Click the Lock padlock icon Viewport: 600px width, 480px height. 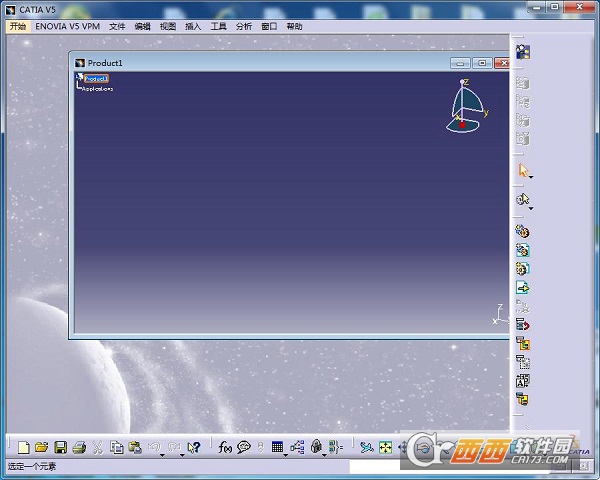pyautogui.click(x=316, y=446)
